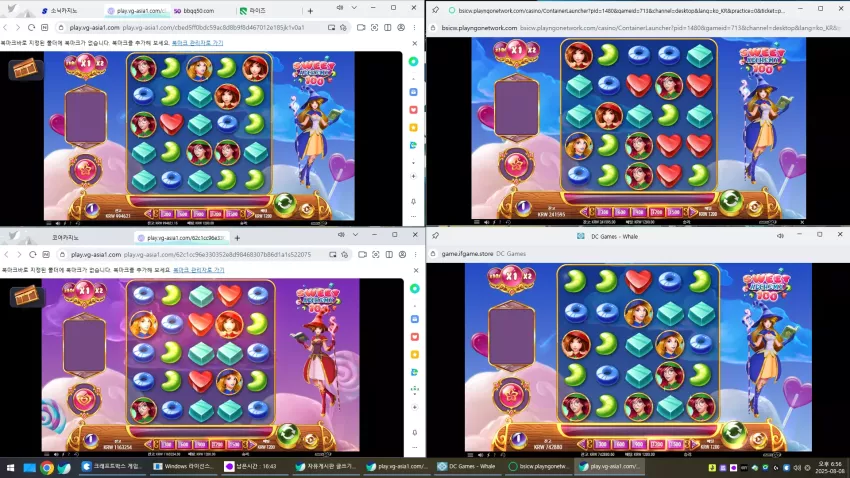This screenshot has width=850, height=478.
Task: Open profile icon in top-left browser
Action: point(401,27)
